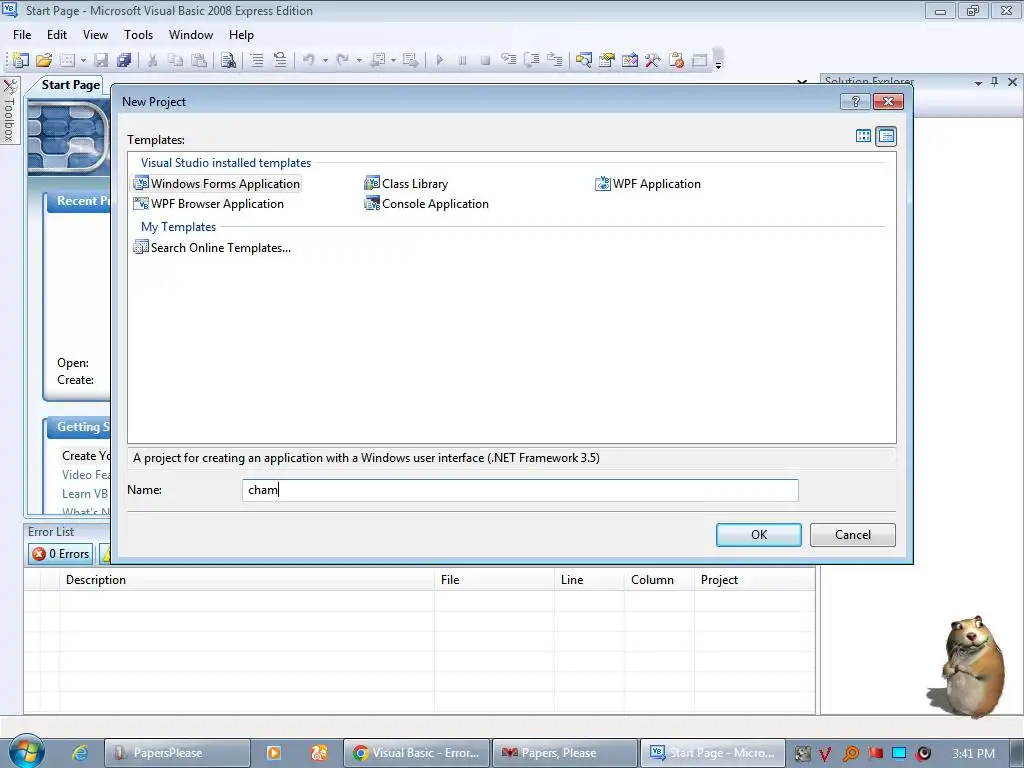Viewport: 1024px width, 768px height.
Task: Click the taskbar clock showing 3:41 PM
Action: point(973,754)
